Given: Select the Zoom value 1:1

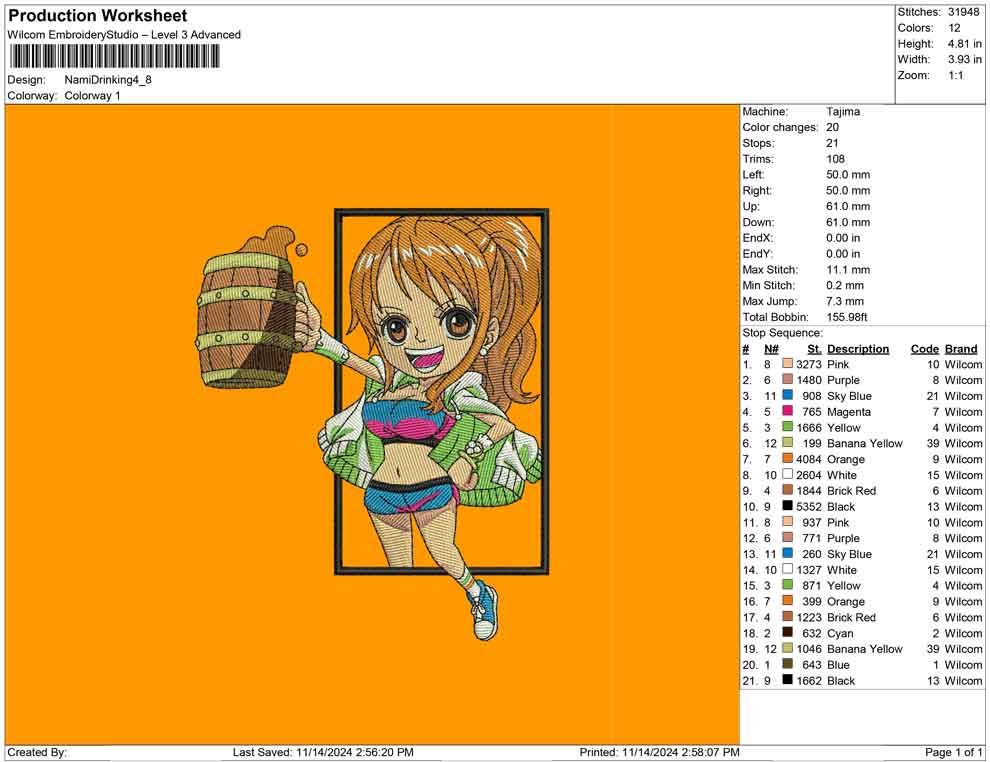Looking at the screenshot, I should [x=955, y=75].
